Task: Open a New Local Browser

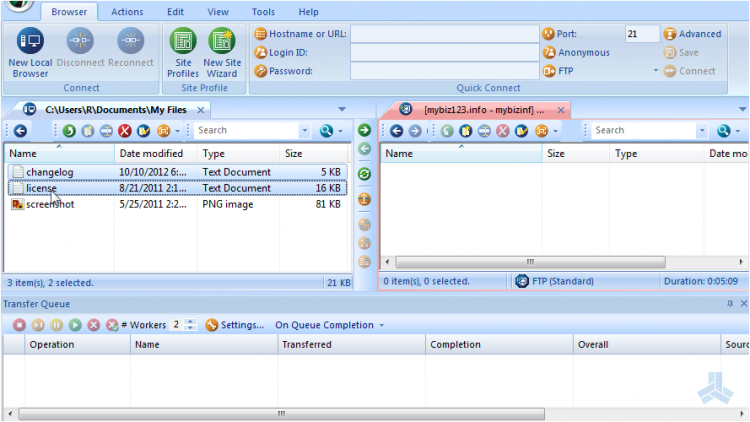Action: pos(30,52)
